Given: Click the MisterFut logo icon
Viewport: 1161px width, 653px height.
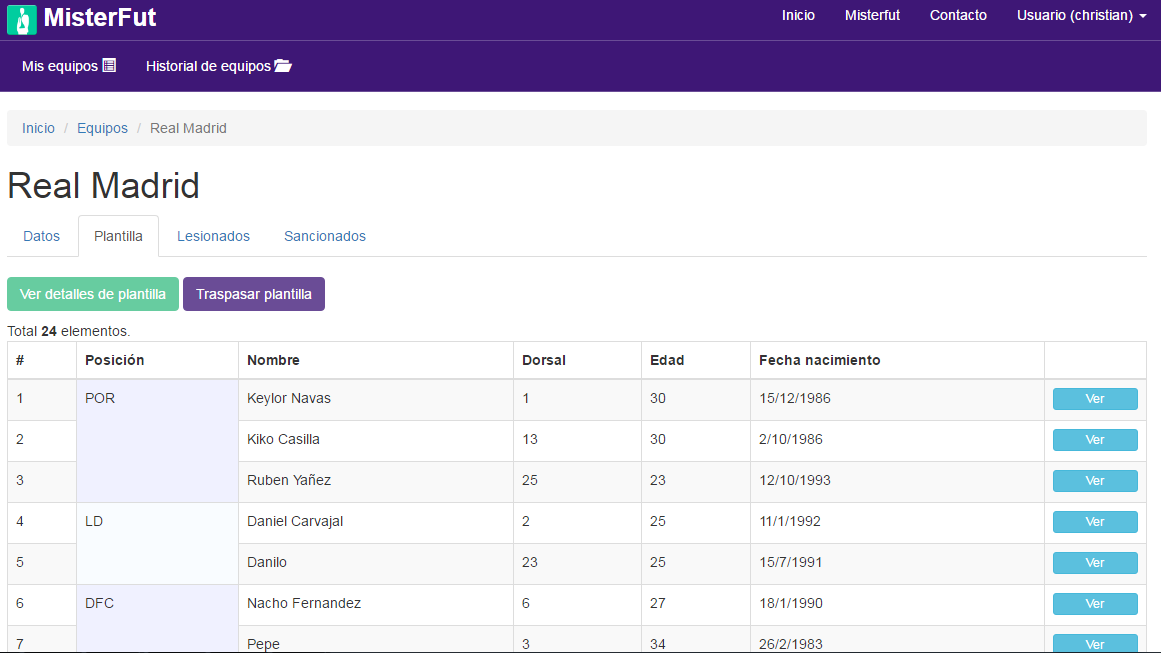Looking at the screenshot, I should (x=21, y=19).
